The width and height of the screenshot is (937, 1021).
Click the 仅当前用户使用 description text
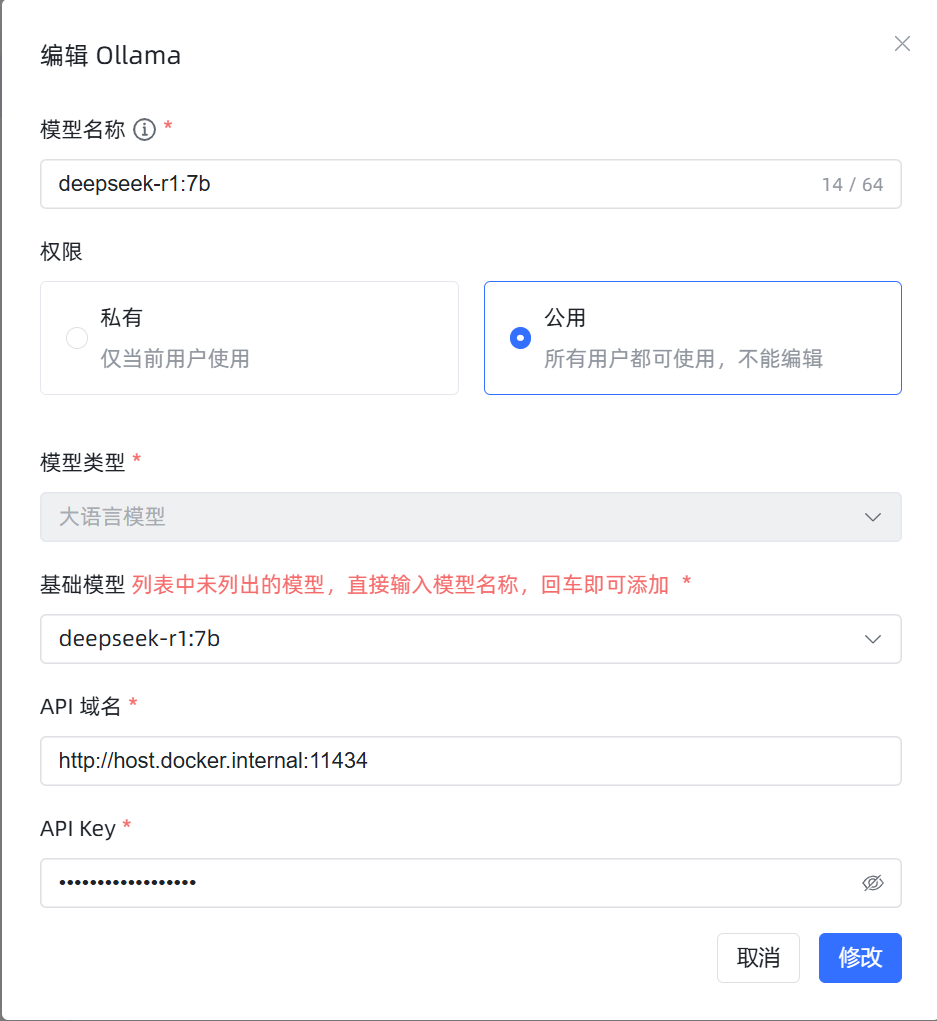pyautogui.click(x=175, y=359)
